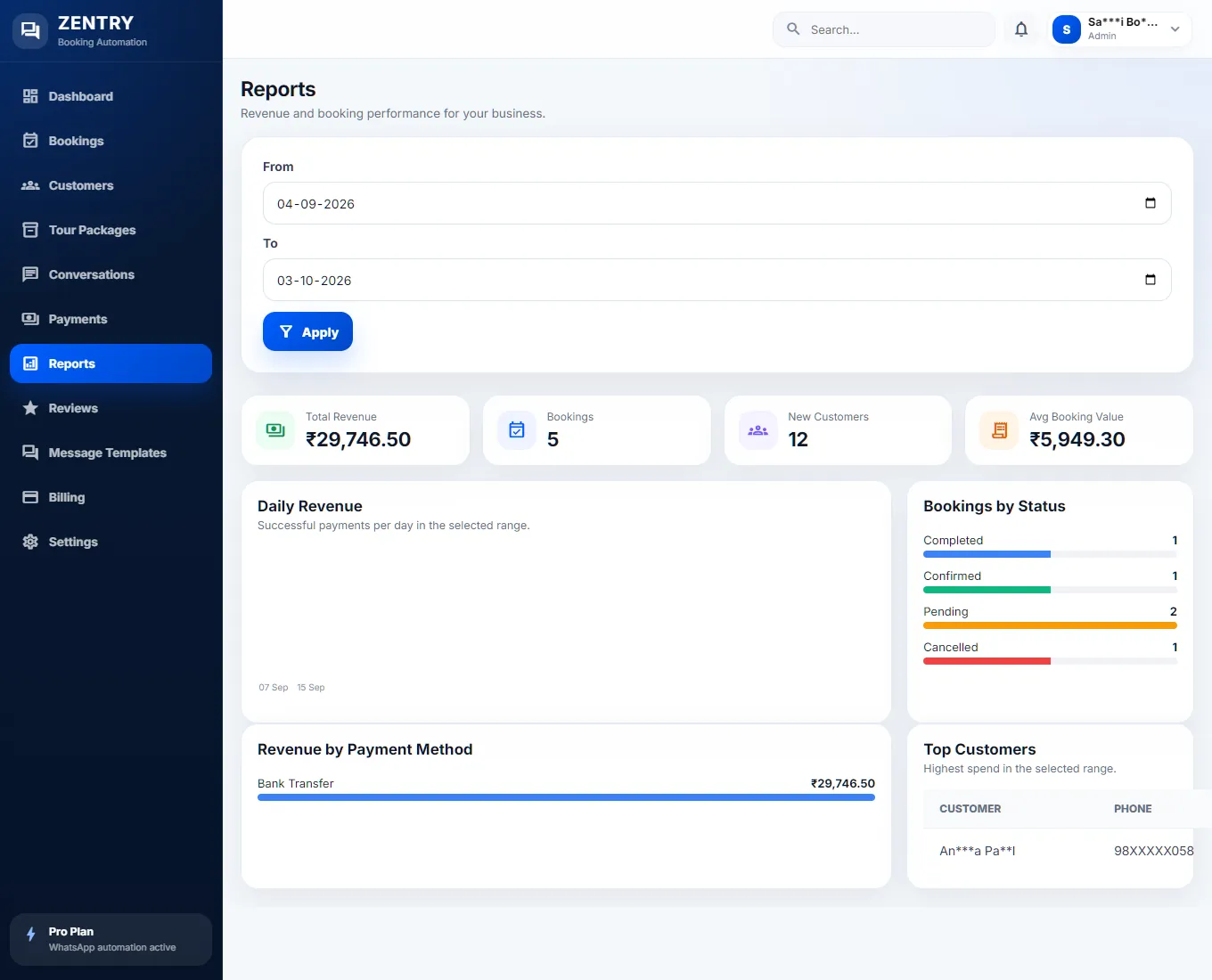
Task: Open Settings from the sidebar
Action: pyautogui.click(x=111, y=542)
